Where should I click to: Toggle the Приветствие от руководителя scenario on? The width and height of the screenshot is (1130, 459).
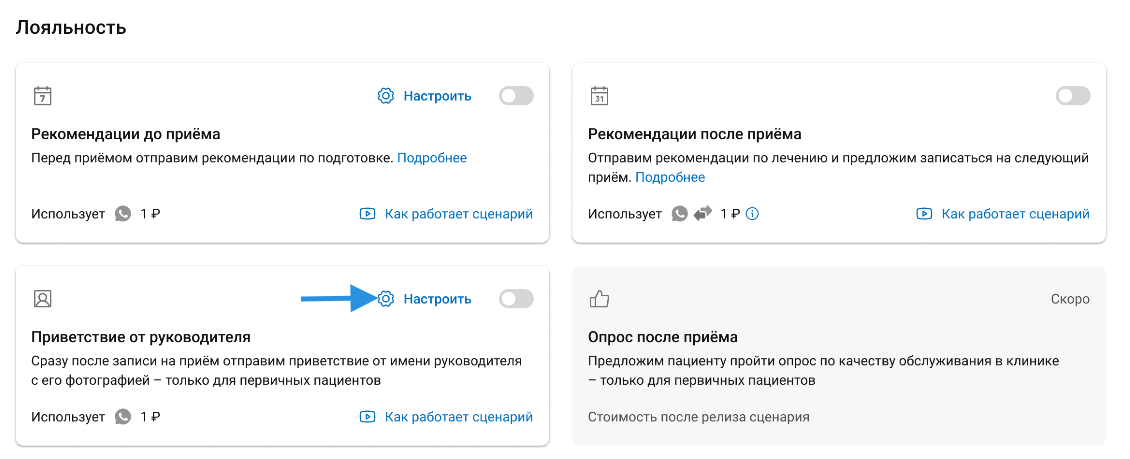[516, 298]
